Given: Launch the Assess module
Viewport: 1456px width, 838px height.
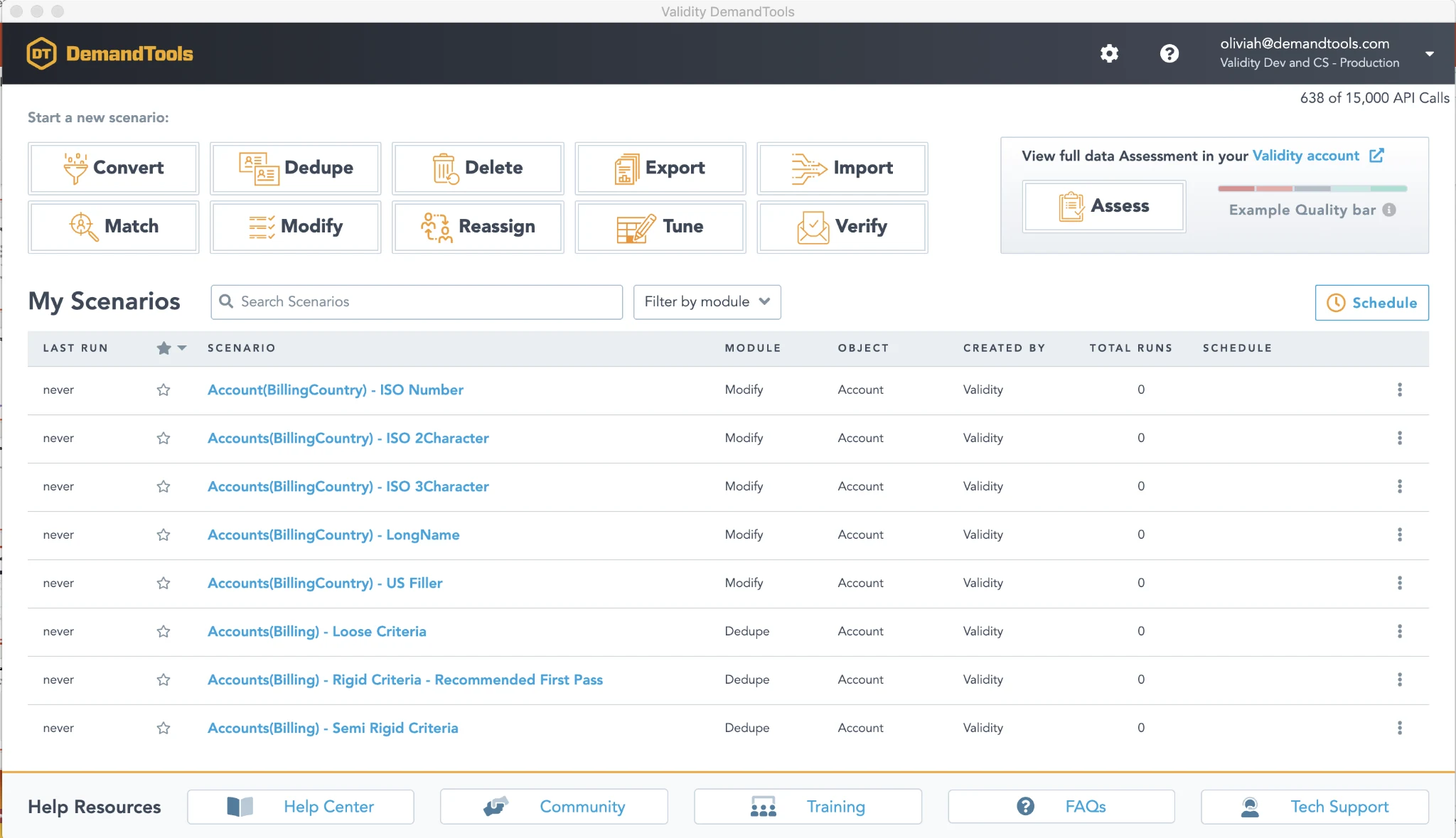Looking at the screenshot, I should [x=1104, y=206].
